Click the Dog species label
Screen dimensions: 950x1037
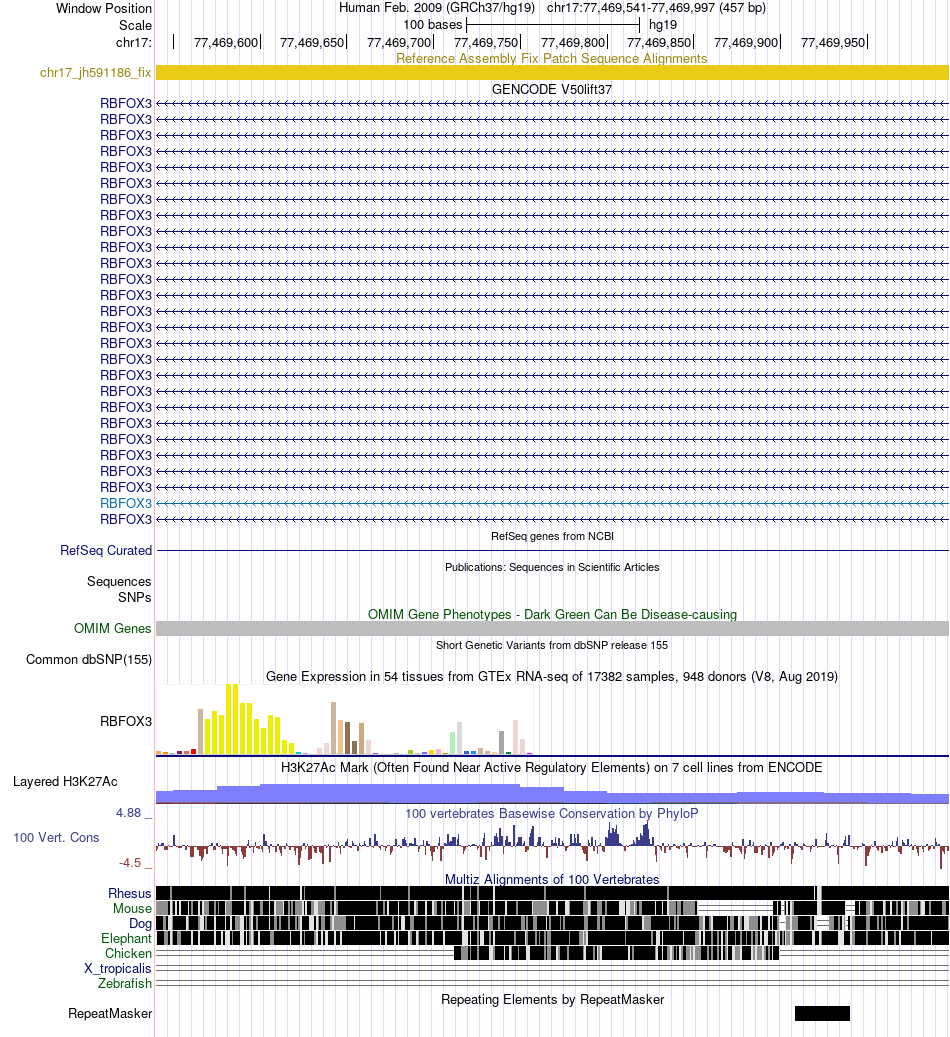tap(140, 923)
